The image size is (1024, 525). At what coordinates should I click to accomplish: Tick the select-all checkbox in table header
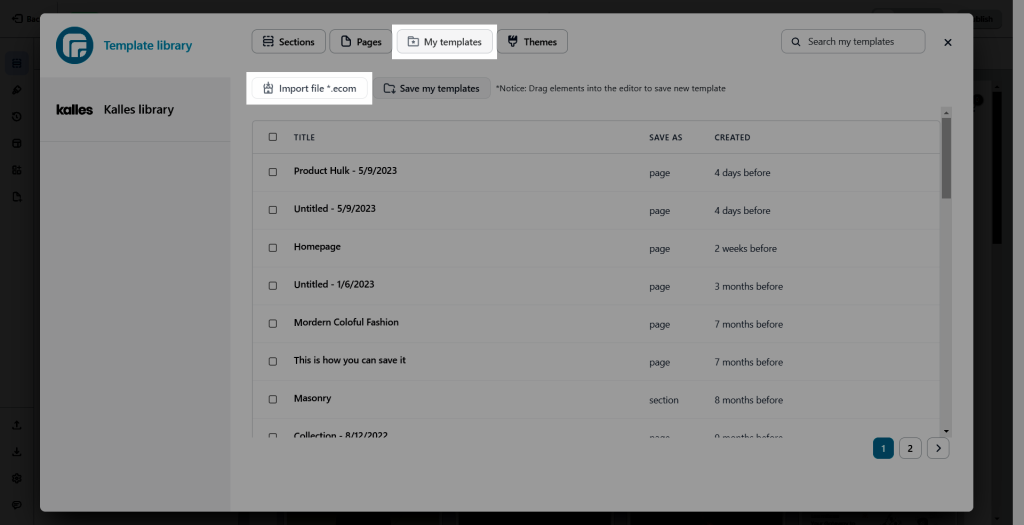(x=273, y=137)
